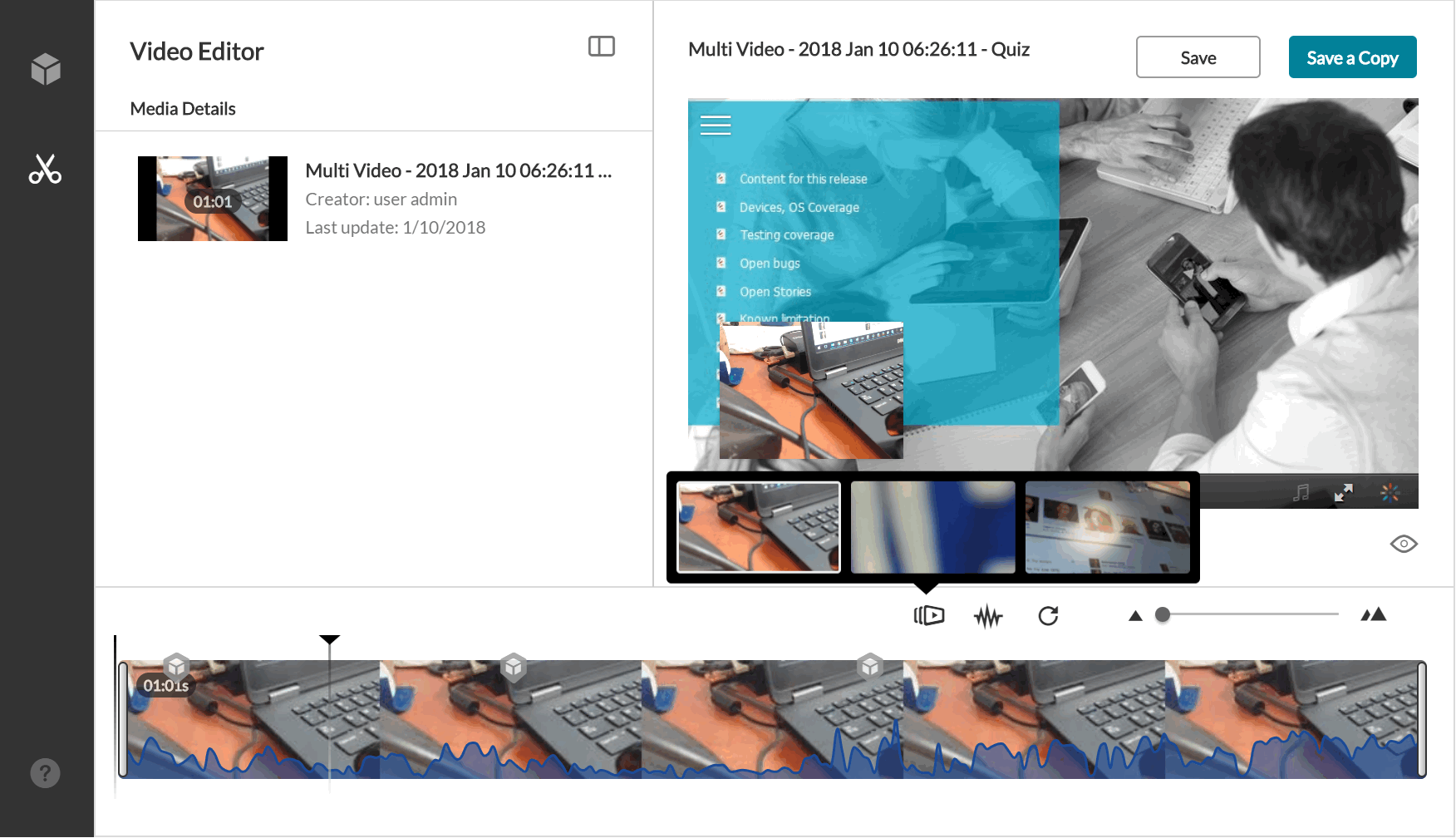
Task: Open the multi-stream selector icon below the player
Action: click(929, 615)
